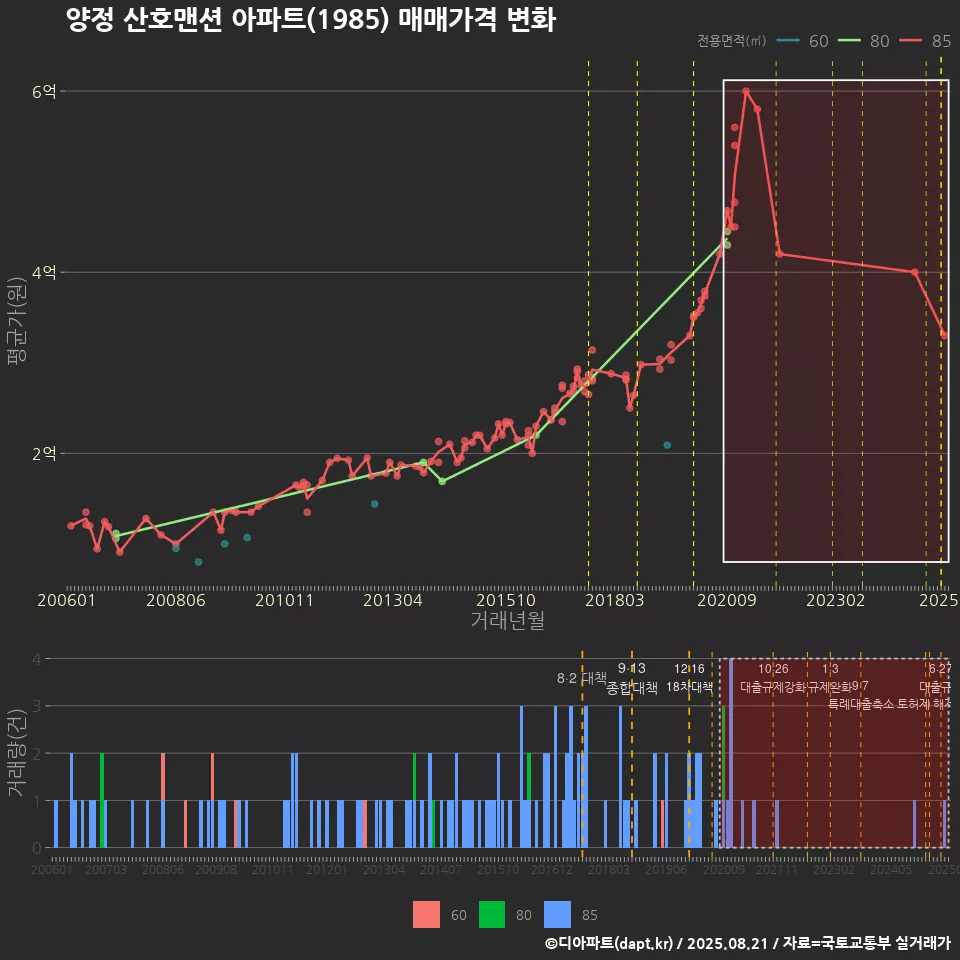Click the 3 label on volume y-axis

click(x=37, y=706)
